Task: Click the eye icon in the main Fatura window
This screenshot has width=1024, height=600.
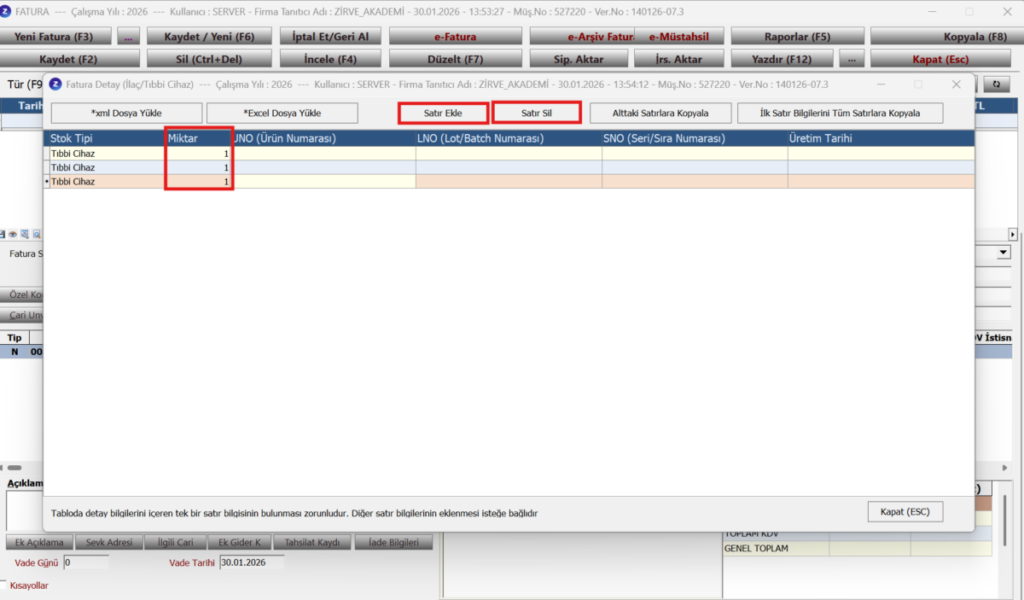Action: pyautogui.click(x=13, y=234)
